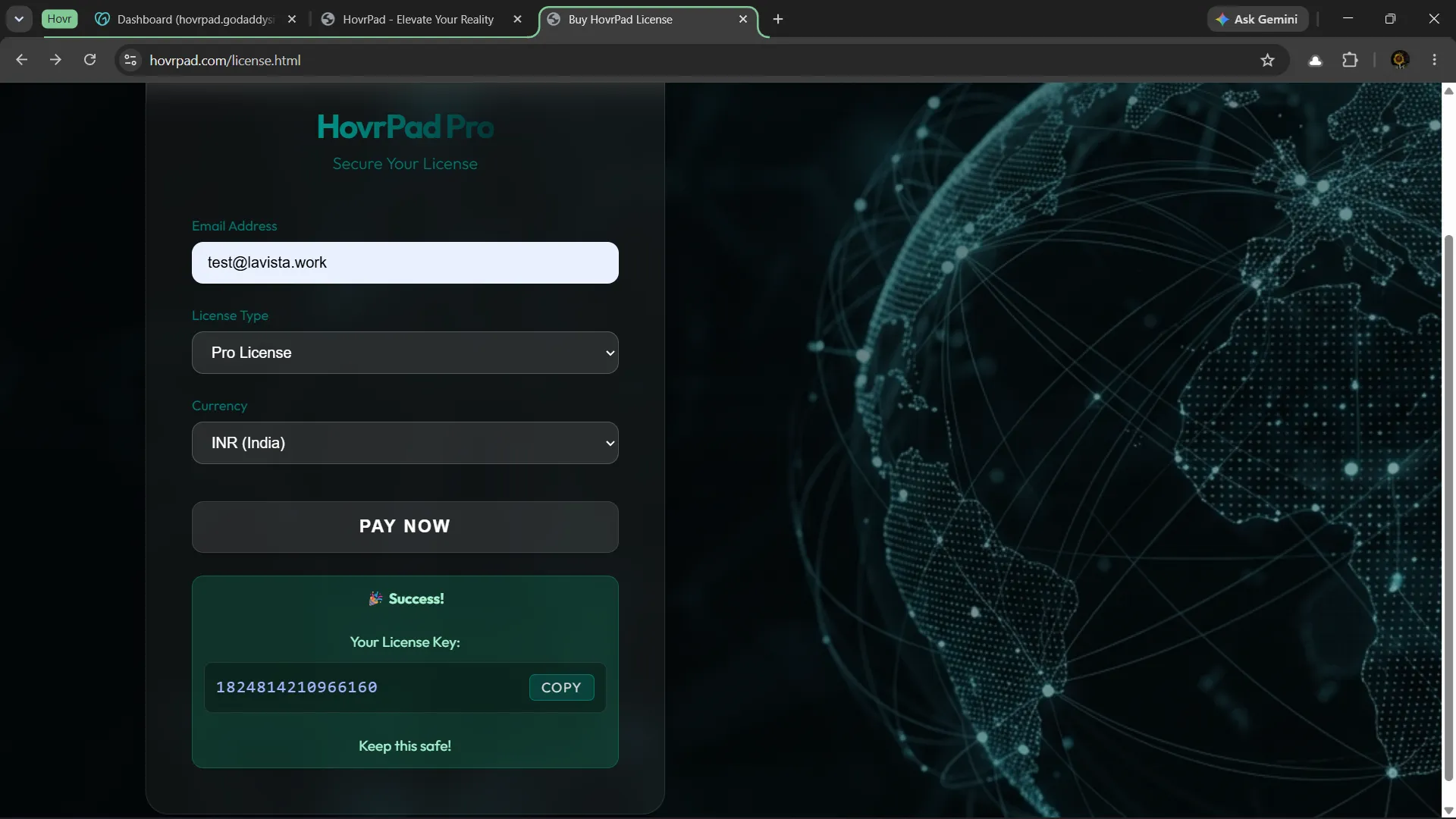Click the scrollbar down arrow
This screenshot has width=1456, height=819.
click(x=1448, y=811)
